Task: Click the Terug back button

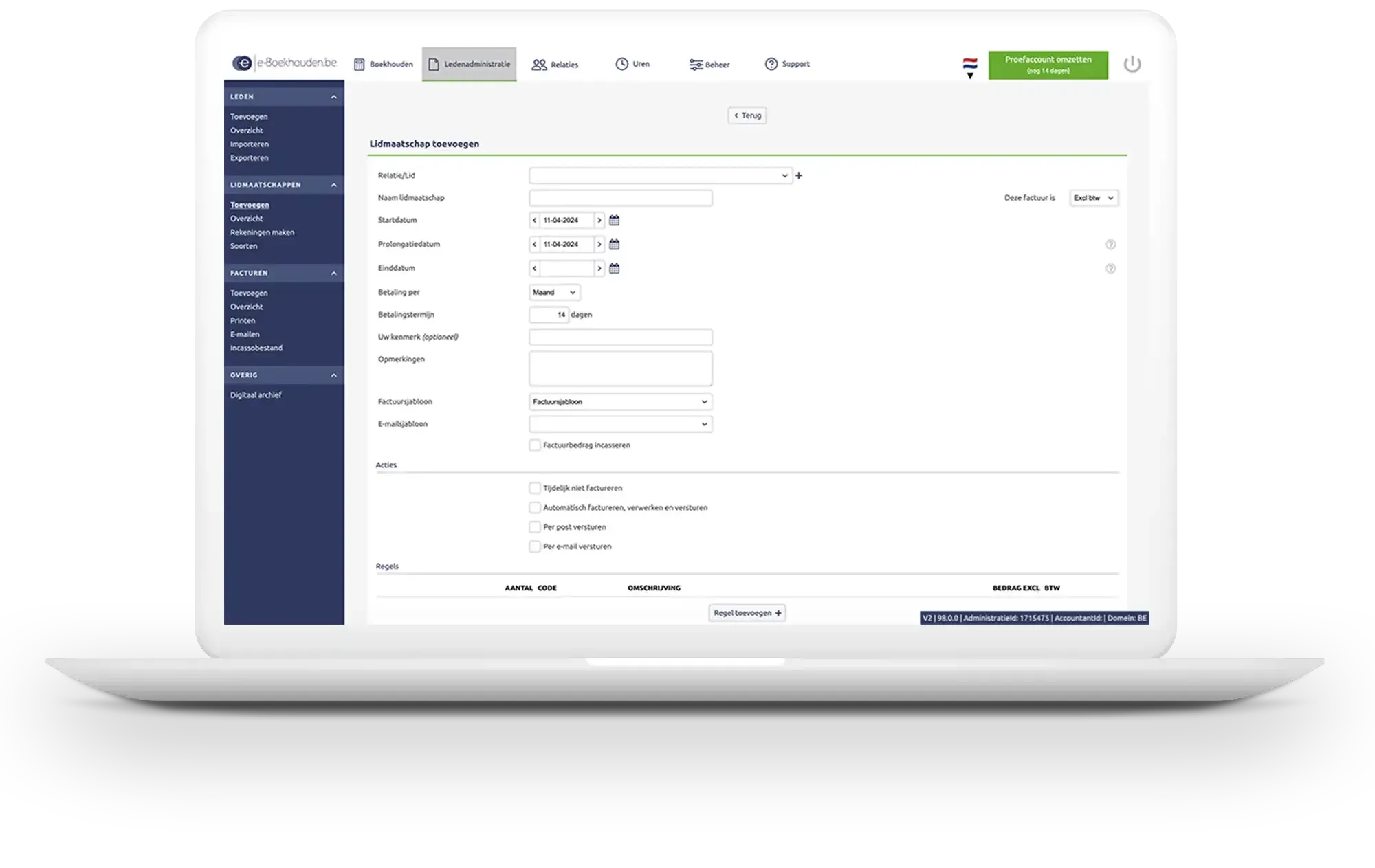Action: point(747,115)
